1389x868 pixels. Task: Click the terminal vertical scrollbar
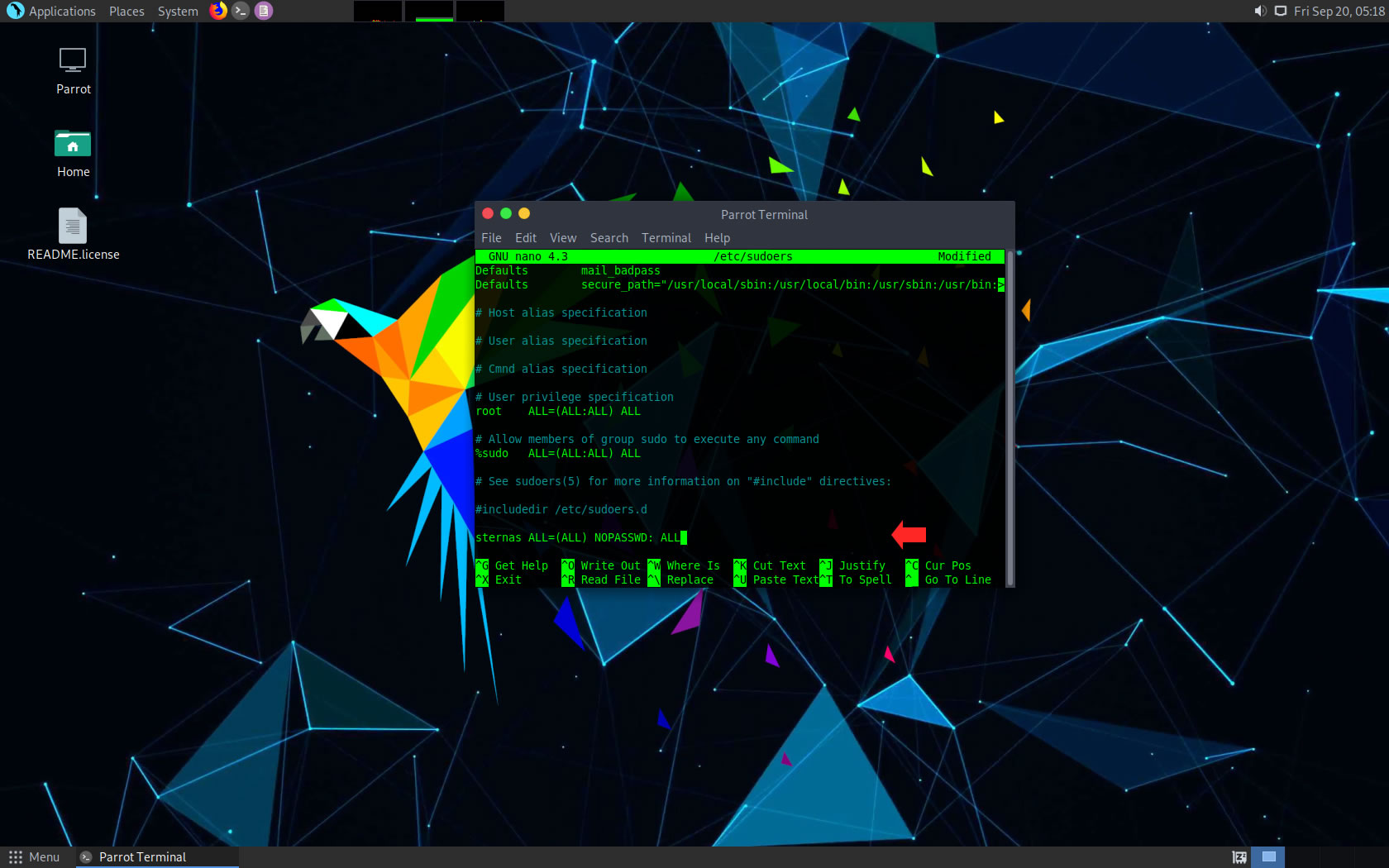[1010, 417]
